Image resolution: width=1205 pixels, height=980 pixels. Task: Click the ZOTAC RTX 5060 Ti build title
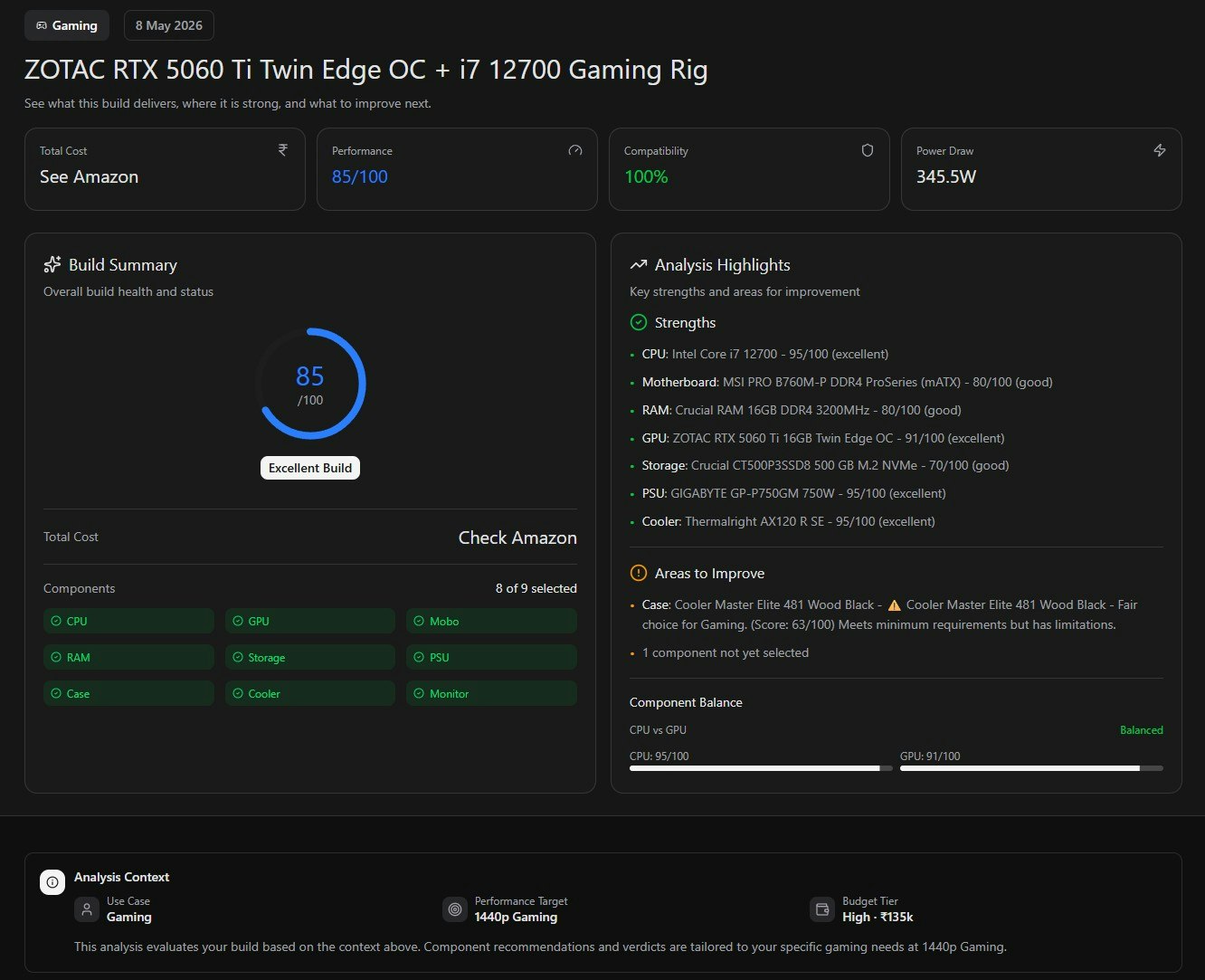366,70
